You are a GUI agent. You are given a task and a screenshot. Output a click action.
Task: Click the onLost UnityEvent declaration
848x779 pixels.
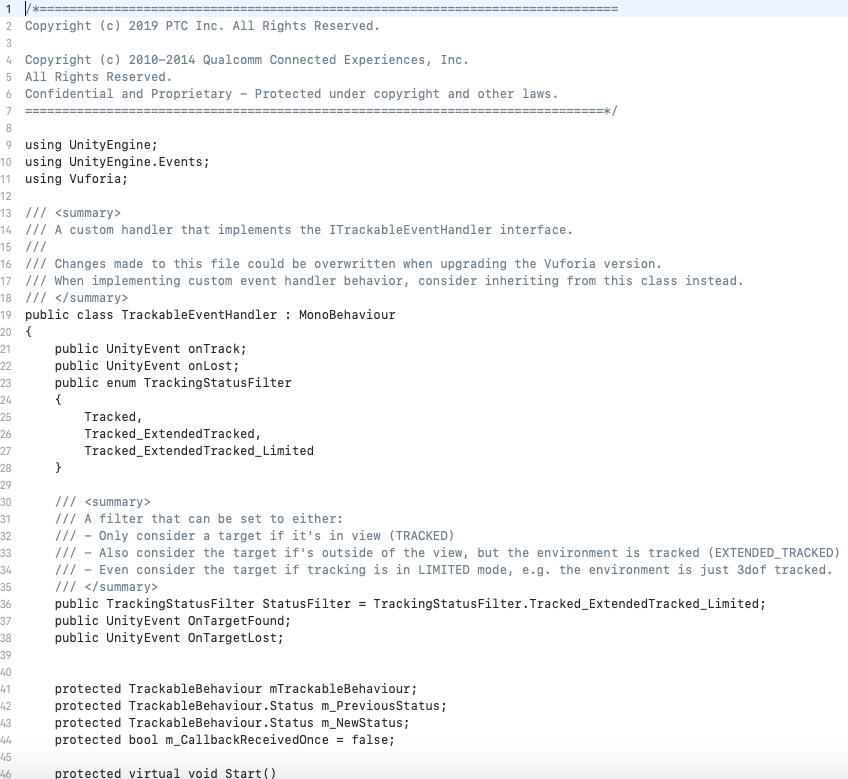coord(147,366)
